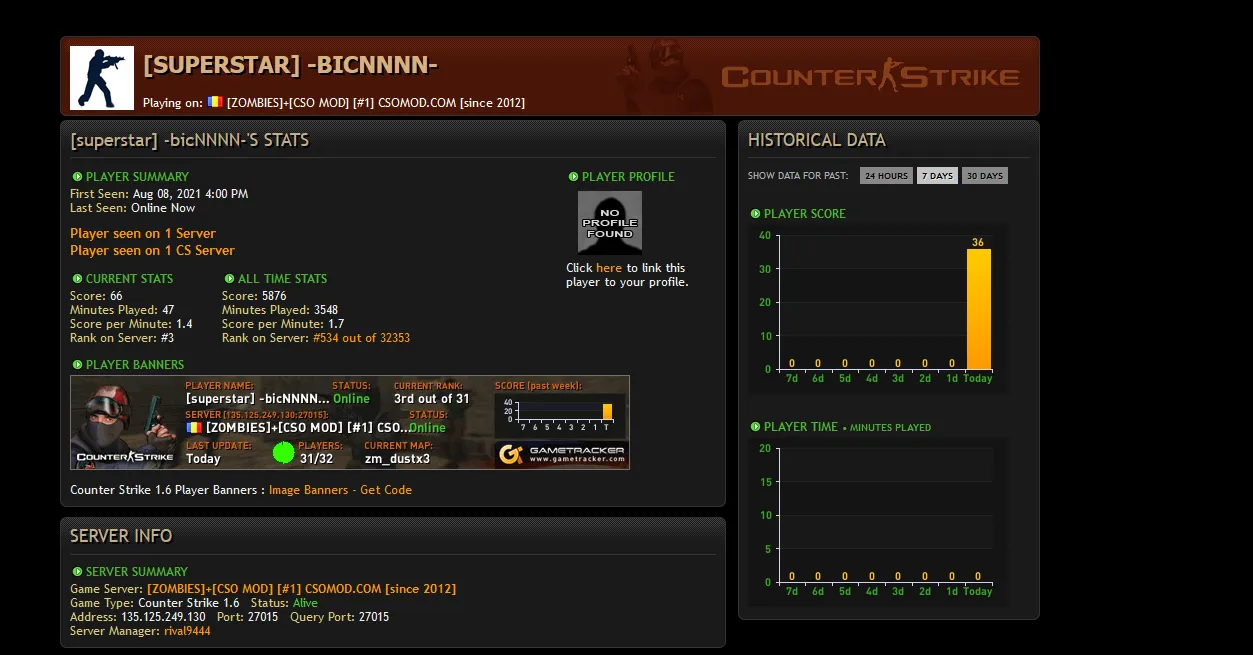
Task: Click the player avatar soldier icon
Action: (102, 78)
